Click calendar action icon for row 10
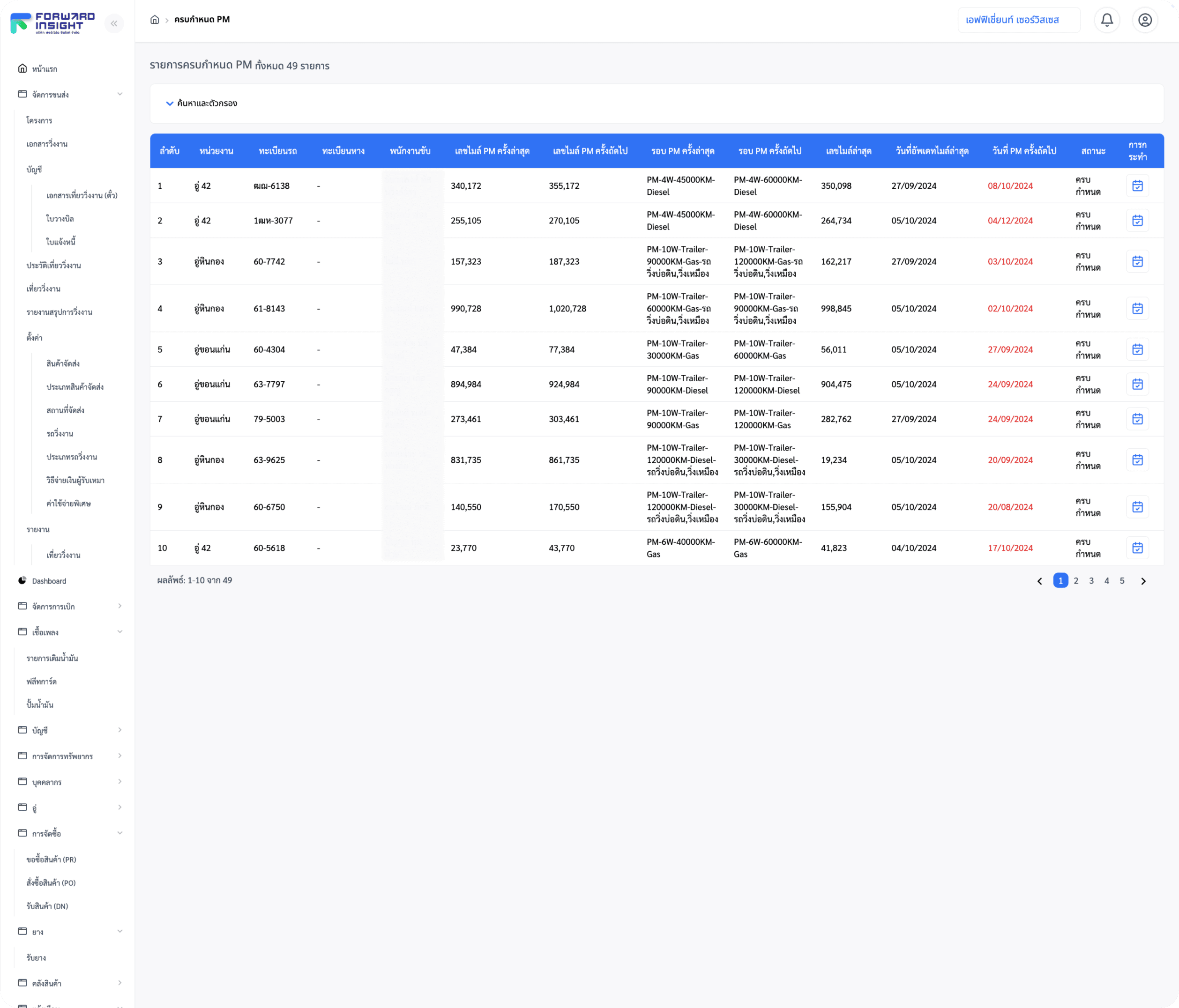The width and height of the screenshot is (1179, 1008). coord(1137,548)
